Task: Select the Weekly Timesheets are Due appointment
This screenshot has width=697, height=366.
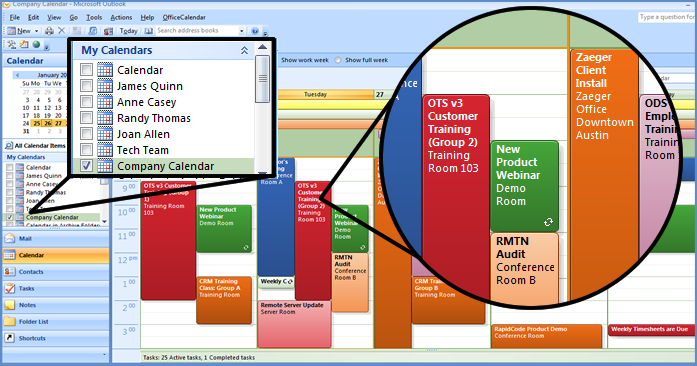Action: click(x=651, y=330)
